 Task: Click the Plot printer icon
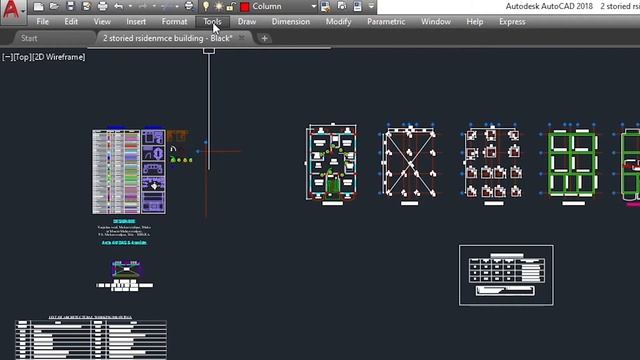click(x=102, y=6)
